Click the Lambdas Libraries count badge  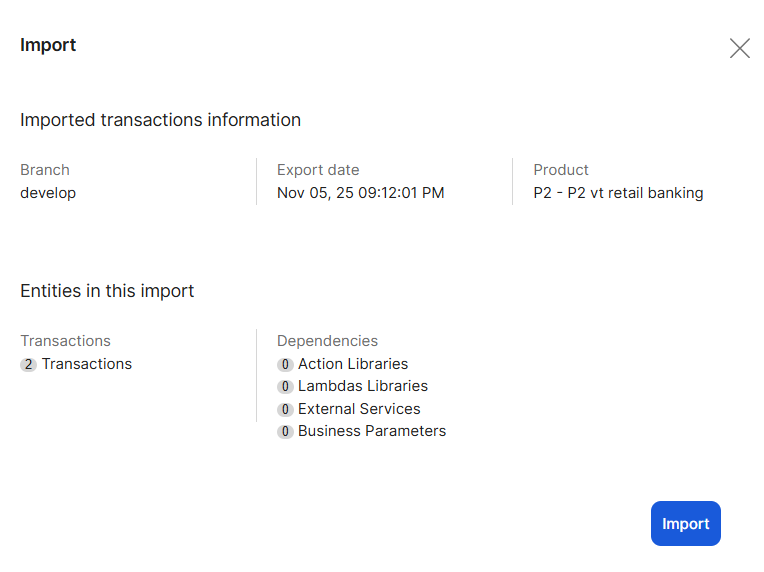click(x=285, y=387)
